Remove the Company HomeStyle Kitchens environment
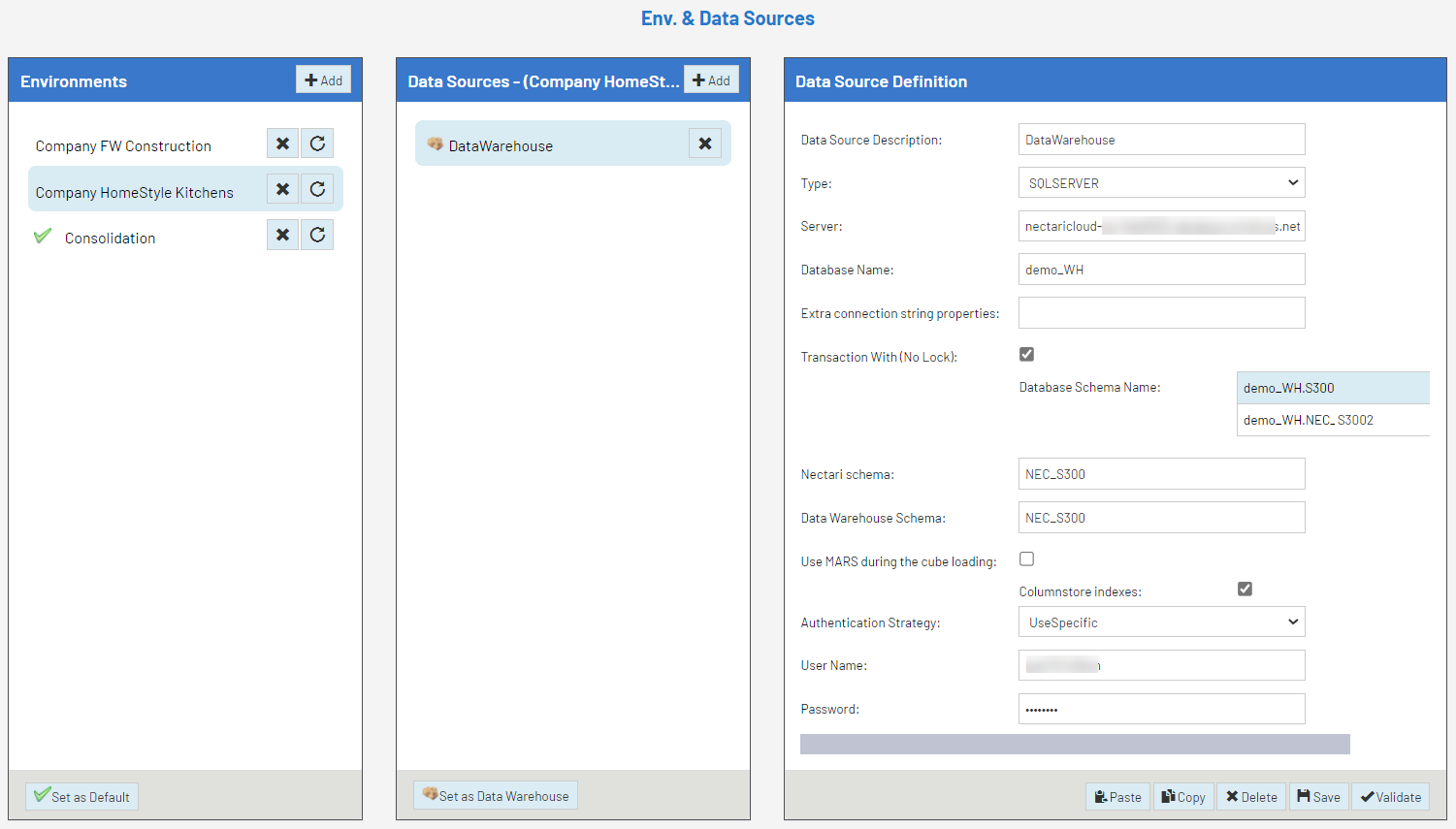Image resolution: width=1456 pixels, height=829 pixels. click(x=282, y=189)
